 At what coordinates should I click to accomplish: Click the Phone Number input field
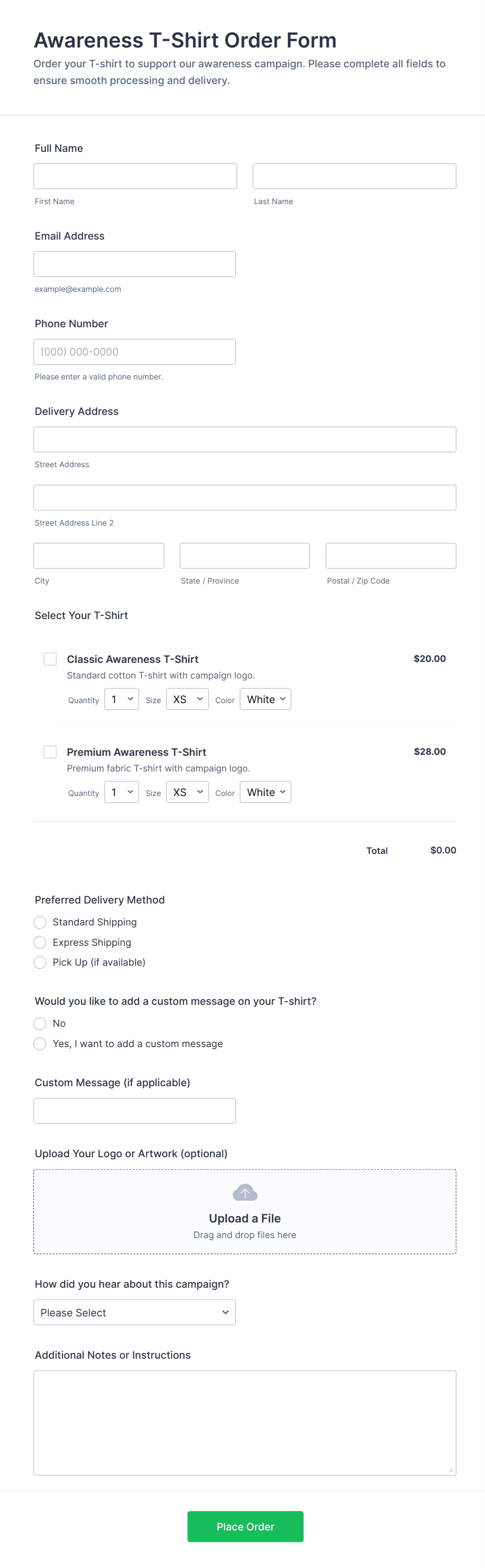[x=135, y=352]
